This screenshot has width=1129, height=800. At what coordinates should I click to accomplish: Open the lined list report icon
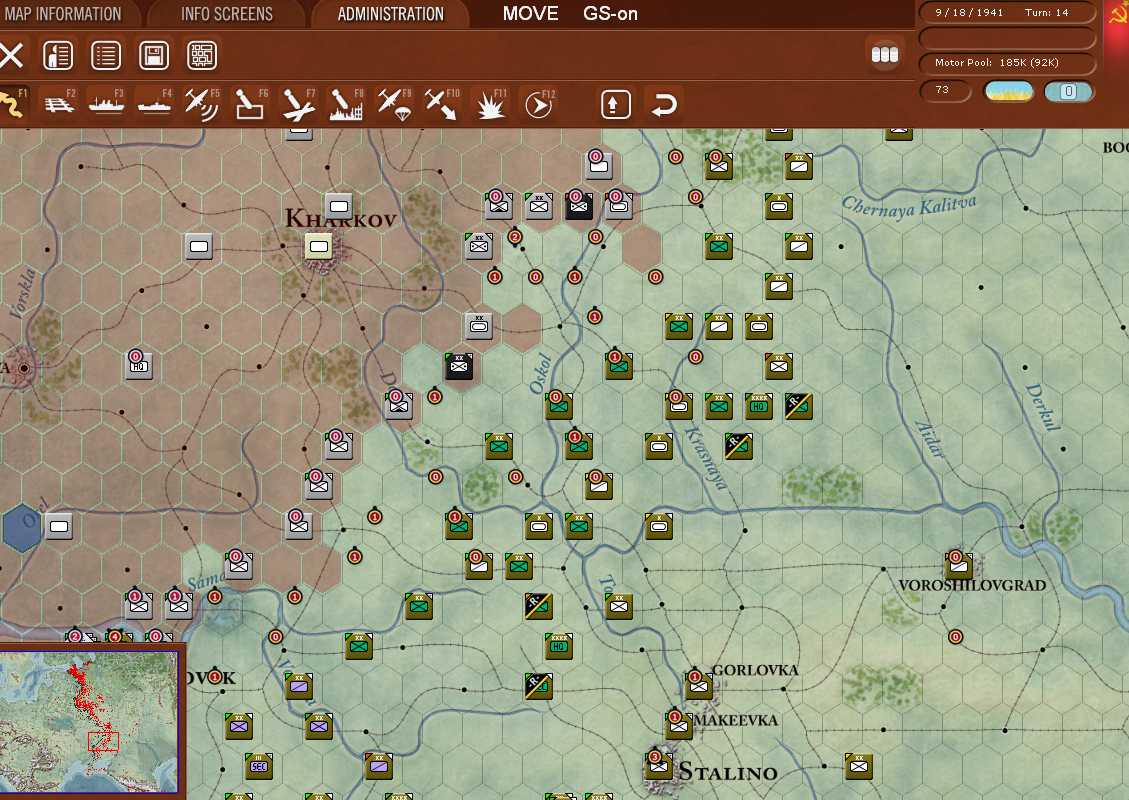(106, 55)
